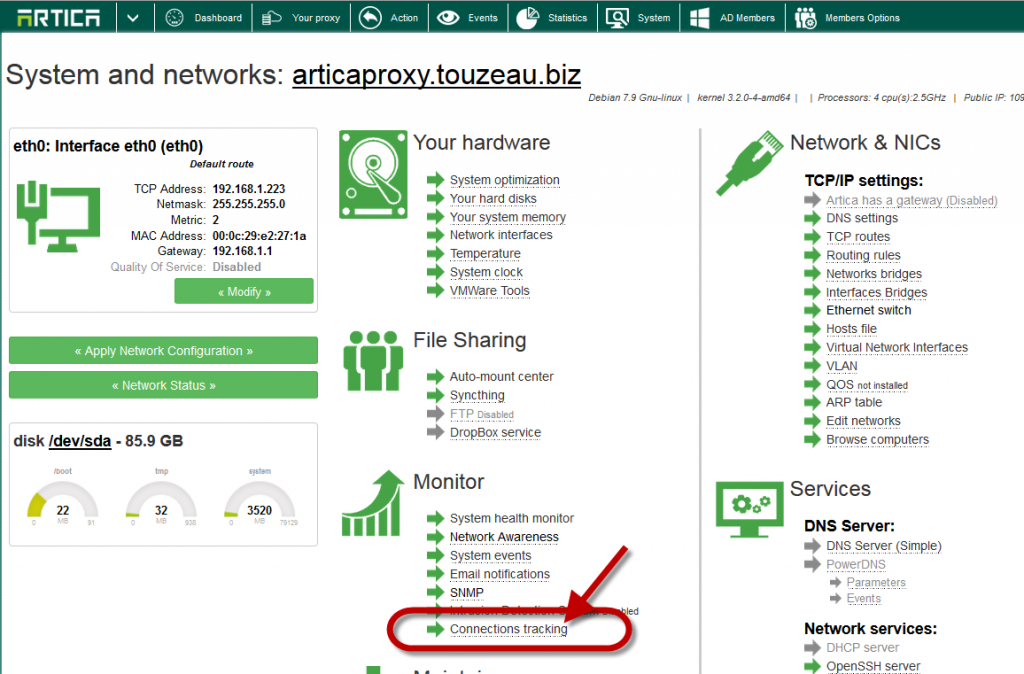Click the Events eye icon
Screen dimensions: 1024x674
(x=448, y=18)
